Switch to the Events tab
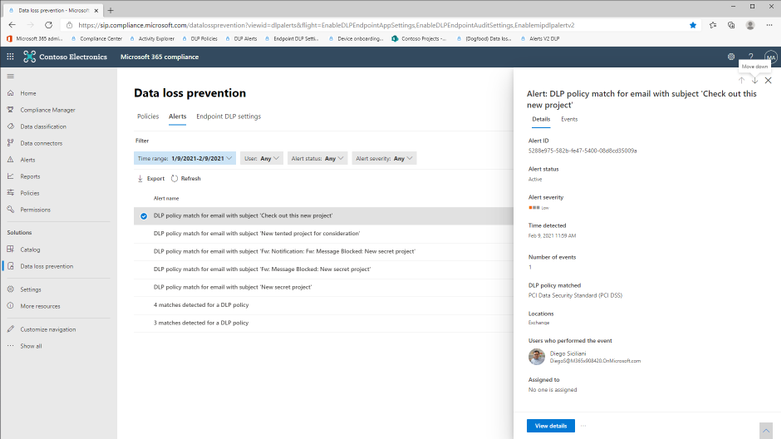The width and height of the screenshot is (781, 439). point(569,119)
